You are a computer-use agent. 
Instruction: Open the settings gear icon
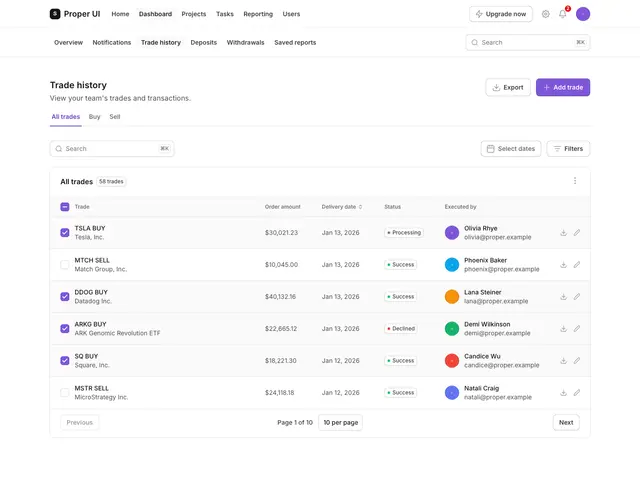(545, 14)
